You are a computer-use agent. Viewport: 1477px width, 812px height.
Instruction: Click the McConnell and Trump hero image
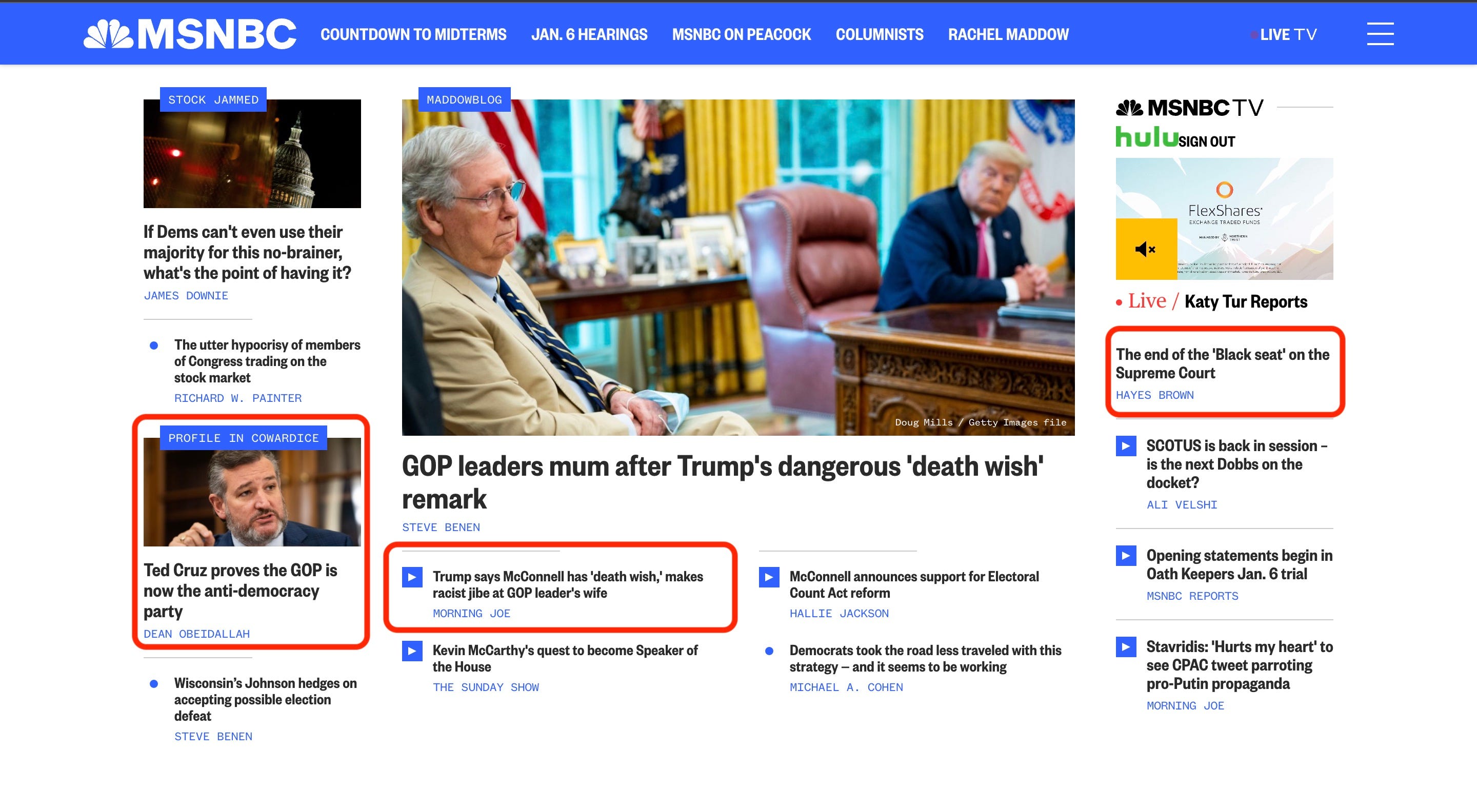pyautogui.click(x=738, y=268)
